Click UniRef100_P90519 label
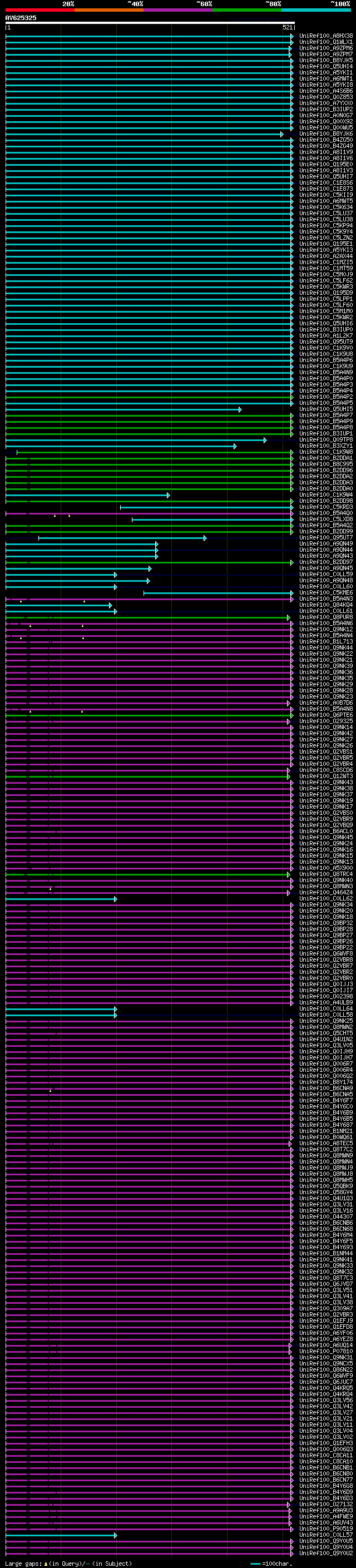 [x=326, y=1529]
